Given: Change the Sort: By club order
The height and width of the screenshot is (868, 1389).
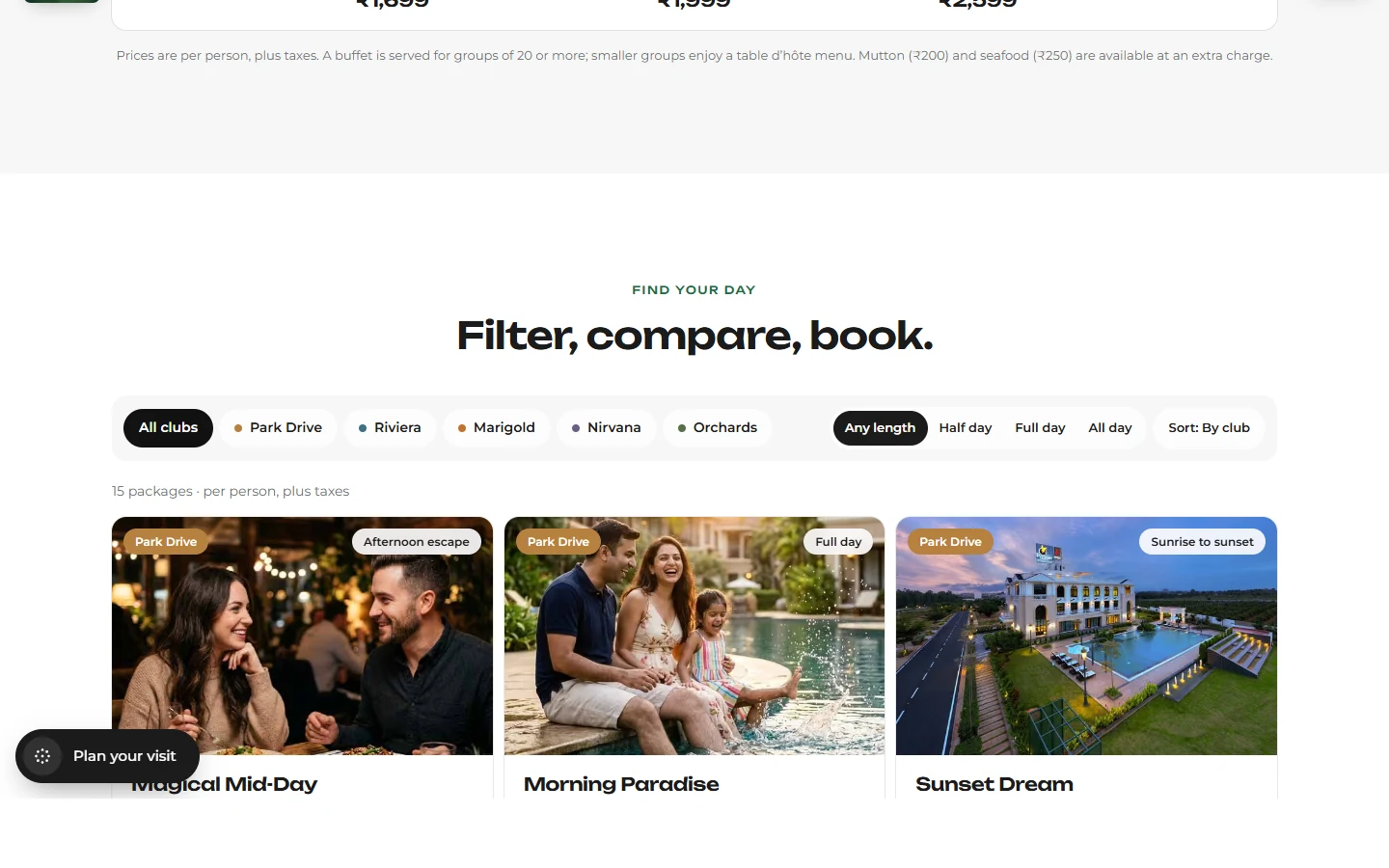Looking at the screenshot, I should pos(1209,427).
